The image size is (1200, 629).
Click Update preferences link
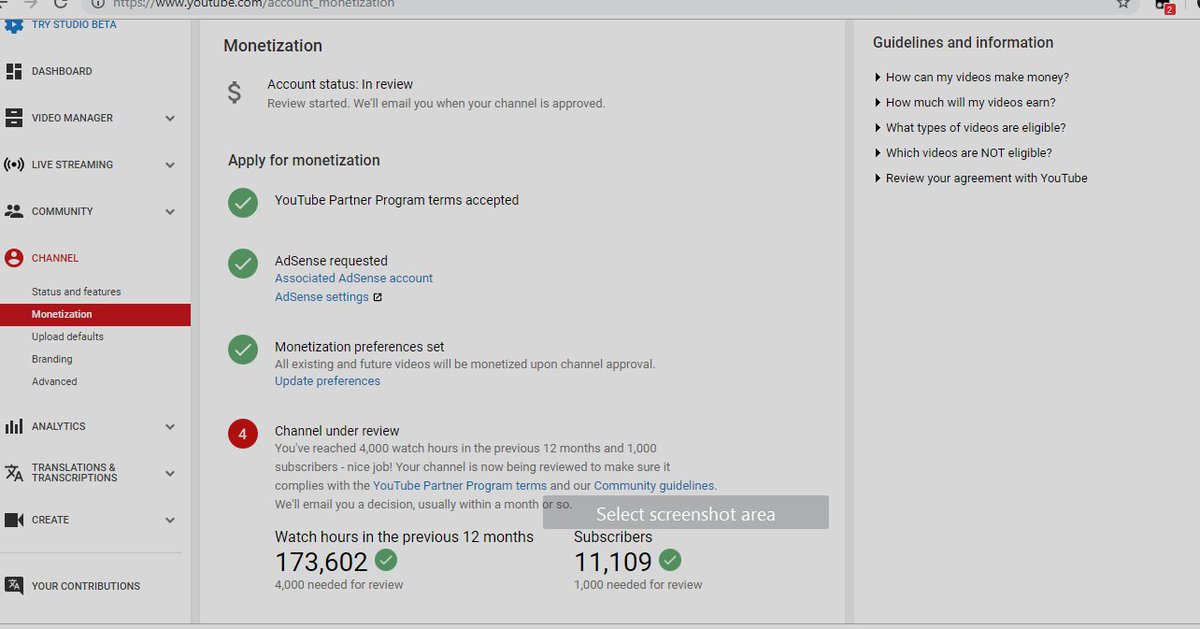[328, 381]
